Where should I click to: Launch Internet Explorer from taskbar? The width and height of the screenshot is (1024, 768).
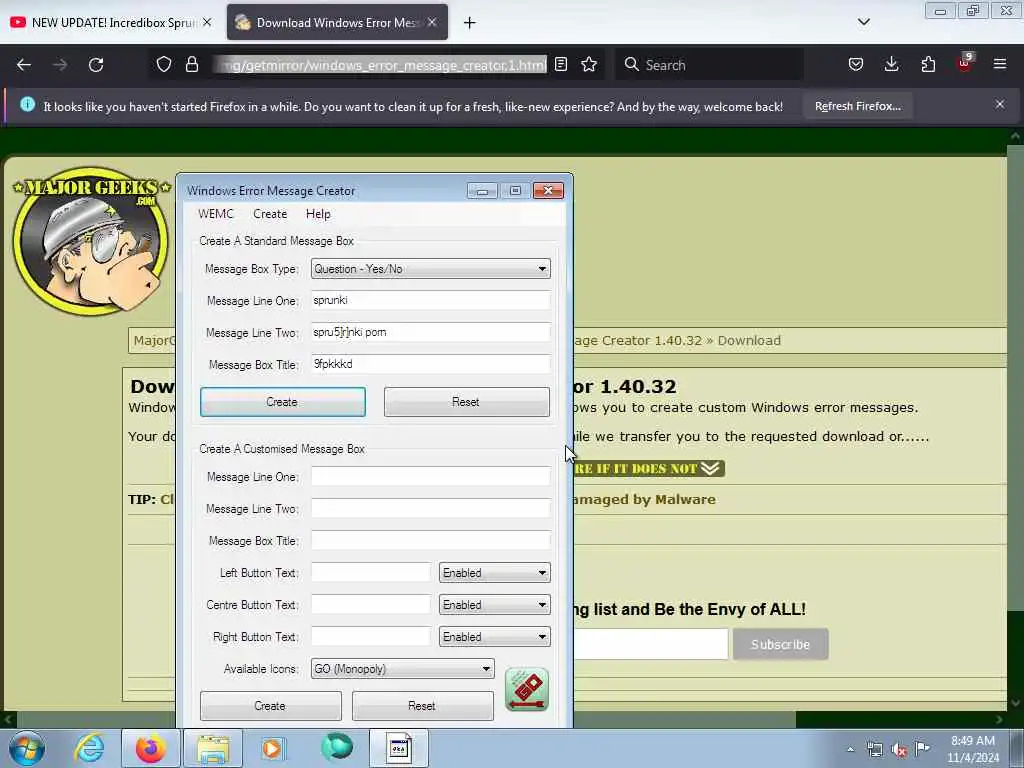click(x=89, y=748)
